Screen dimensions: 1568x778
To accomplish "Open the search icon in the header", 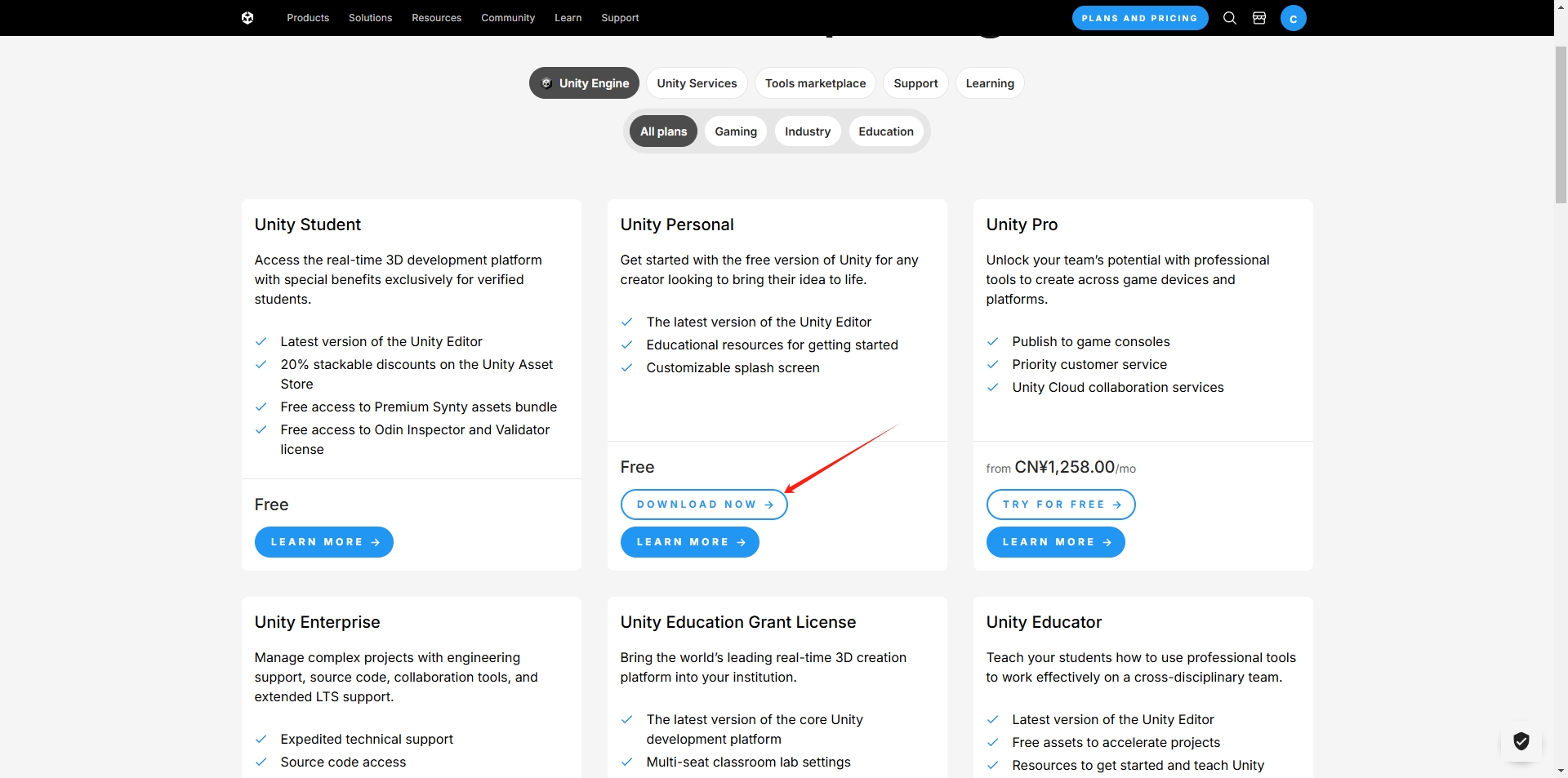I will point(1229,18).
